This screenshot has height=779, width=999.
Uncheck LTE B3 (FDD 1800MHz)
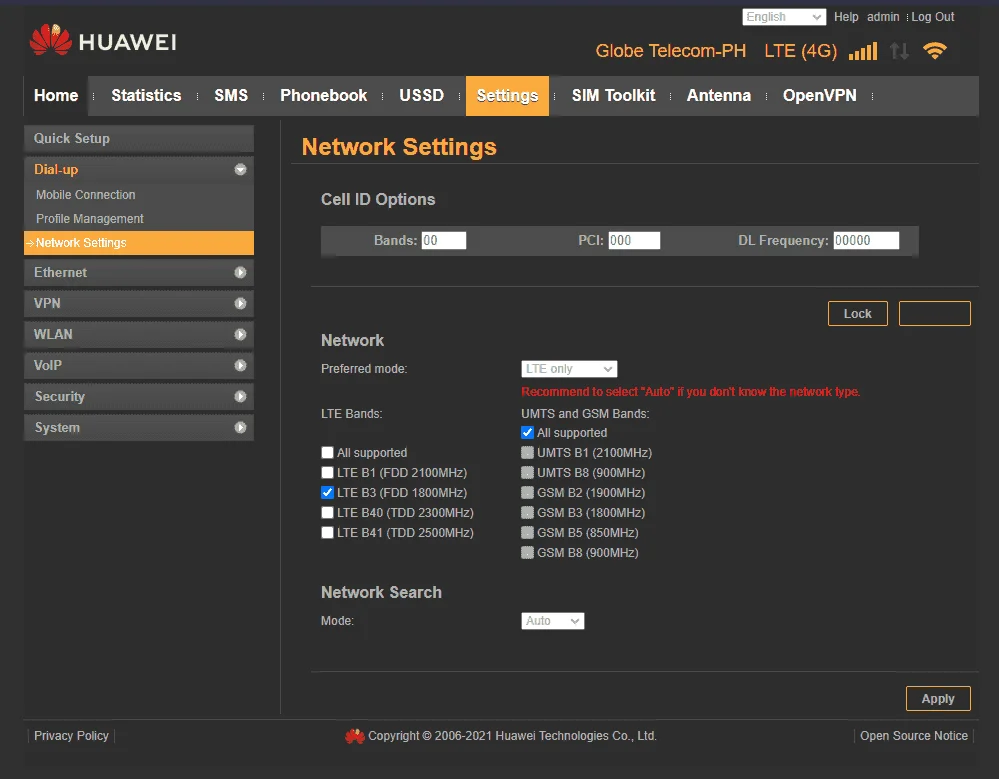[x=327, y=492]
